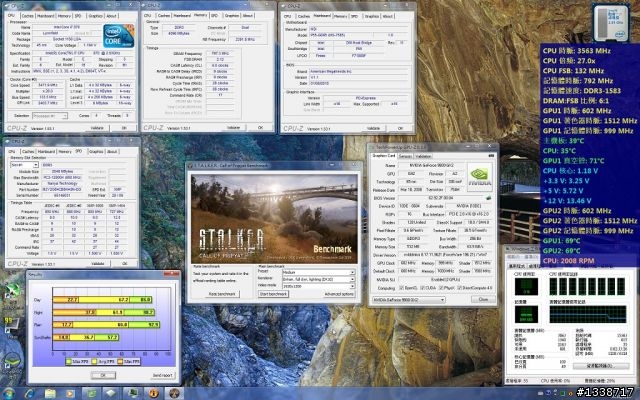Screen dimensions: 640x400
Task: Open the green arrow desktop shortcut above the 99 icon
Action: click(x=11, y=292)
